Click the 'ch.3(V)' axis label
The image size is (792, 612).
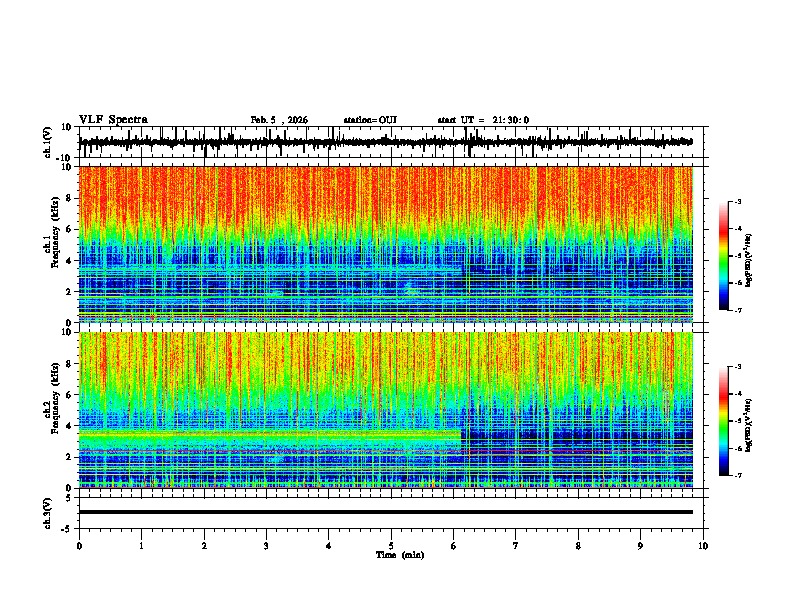coord(48,513)
